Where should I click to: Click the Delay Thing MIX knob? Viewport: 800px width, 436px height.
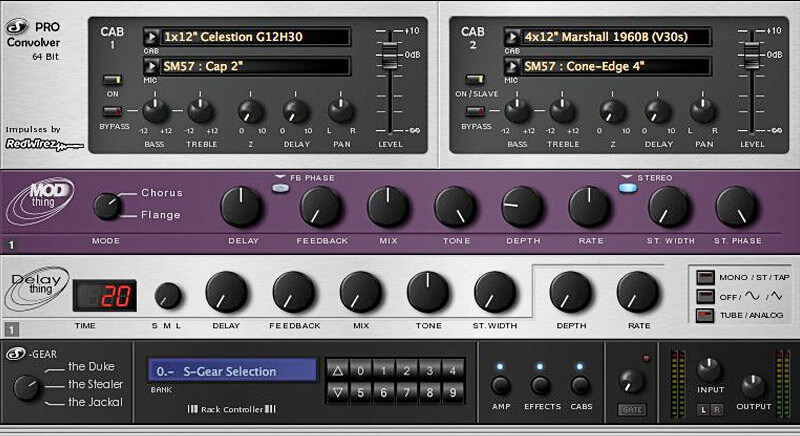pos(361,292)
